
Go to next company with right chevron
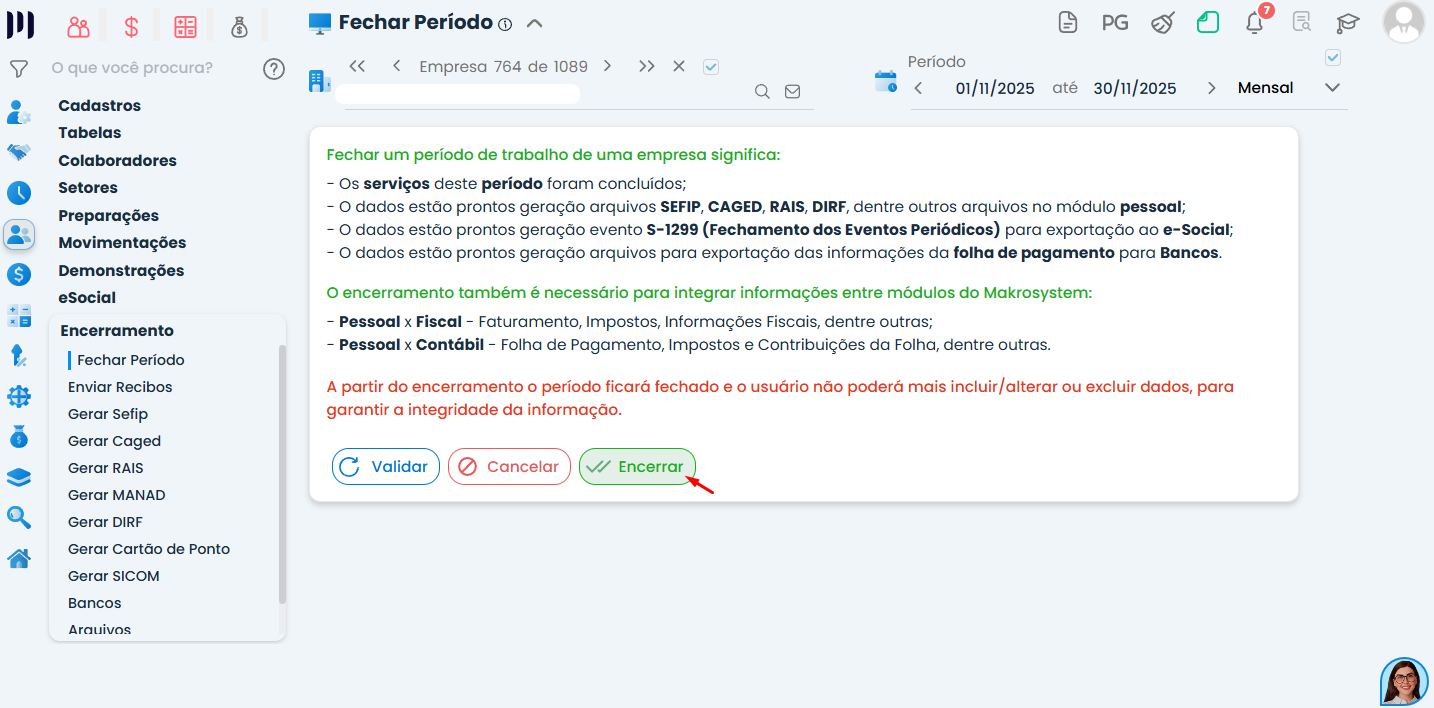[x=607, y=66]
